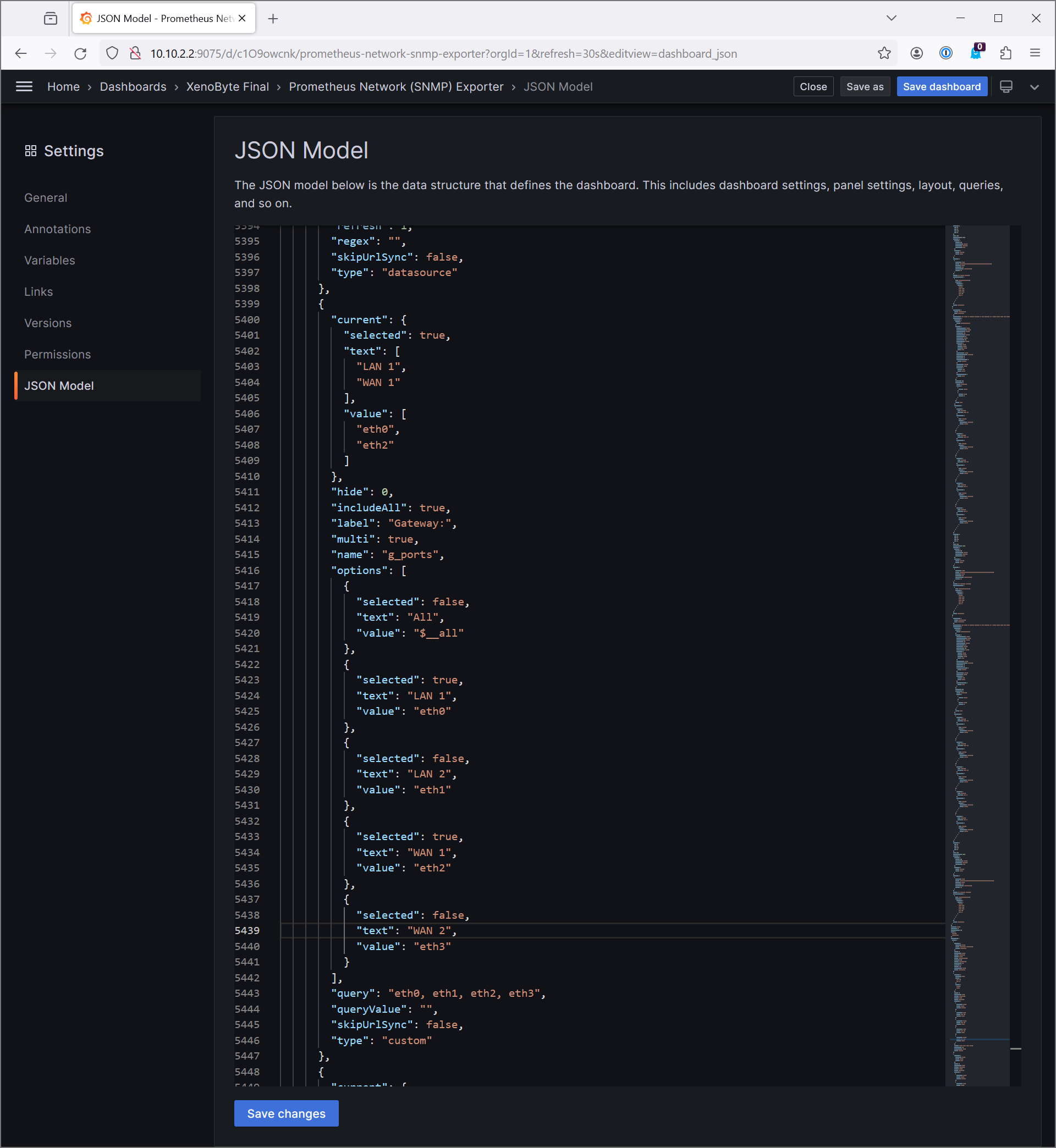Open the Firefox account icon
1056x1148 pixels.
pyautogui.click(x=916, y=54)
